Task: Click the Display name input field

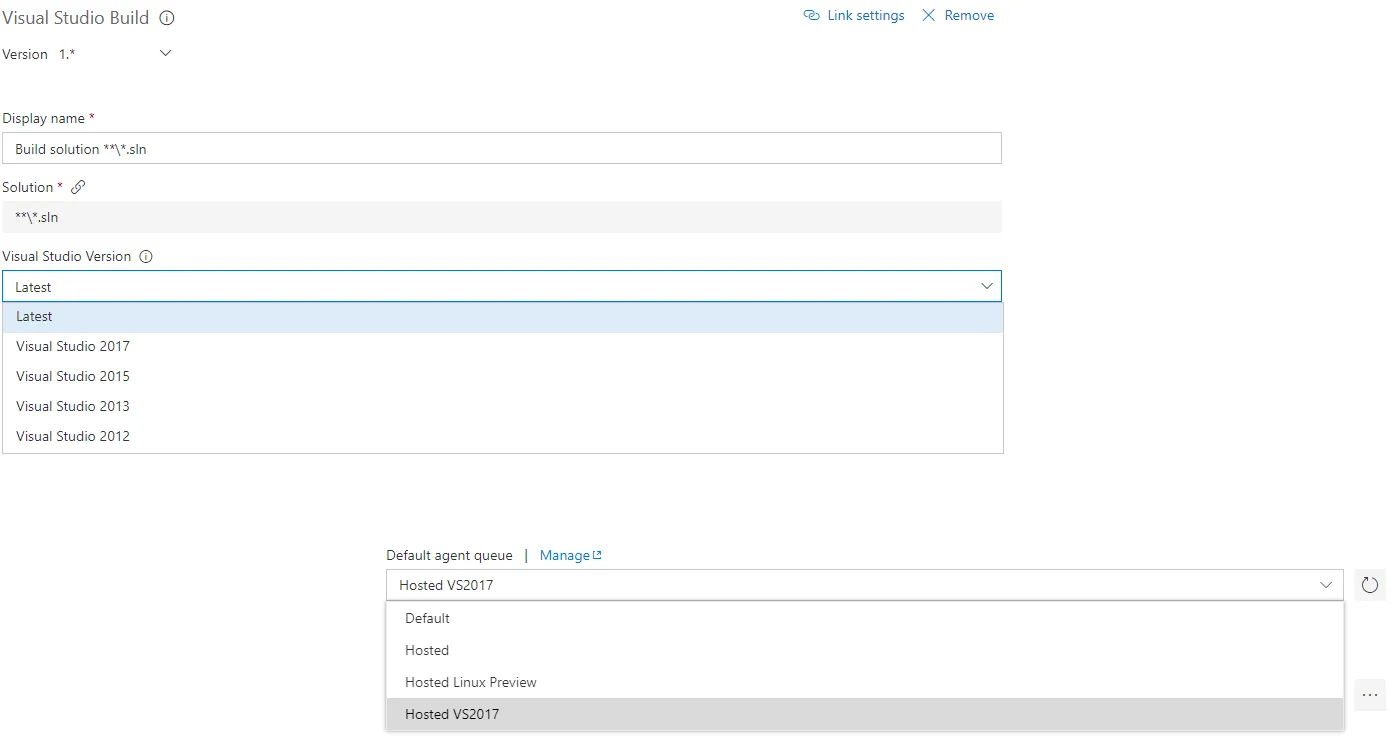Action: click(502, 149)
